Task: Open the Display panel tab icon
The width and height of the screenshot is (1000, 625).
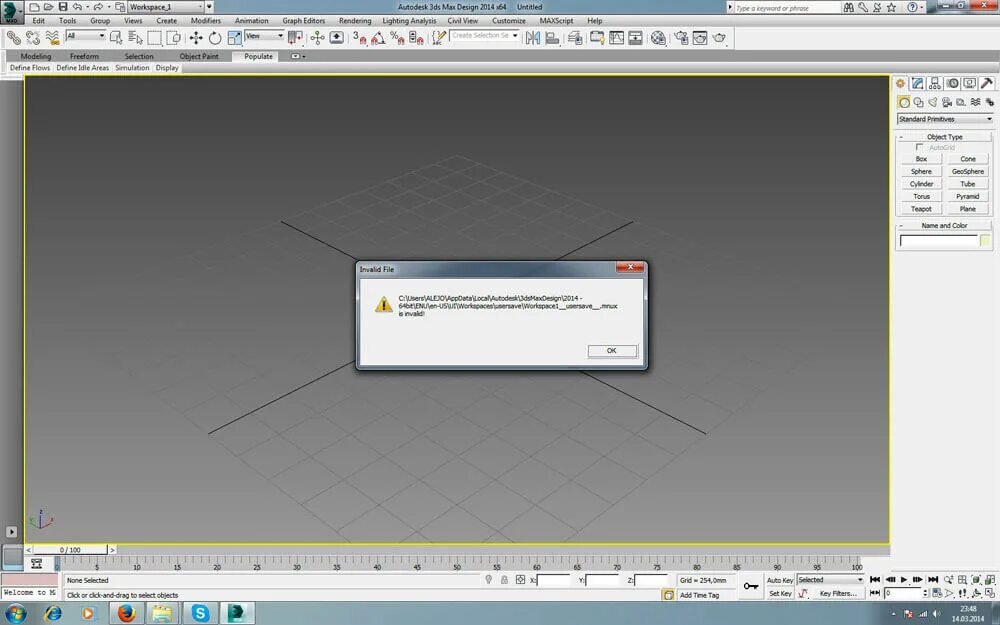Action: [x=969, y=84]
